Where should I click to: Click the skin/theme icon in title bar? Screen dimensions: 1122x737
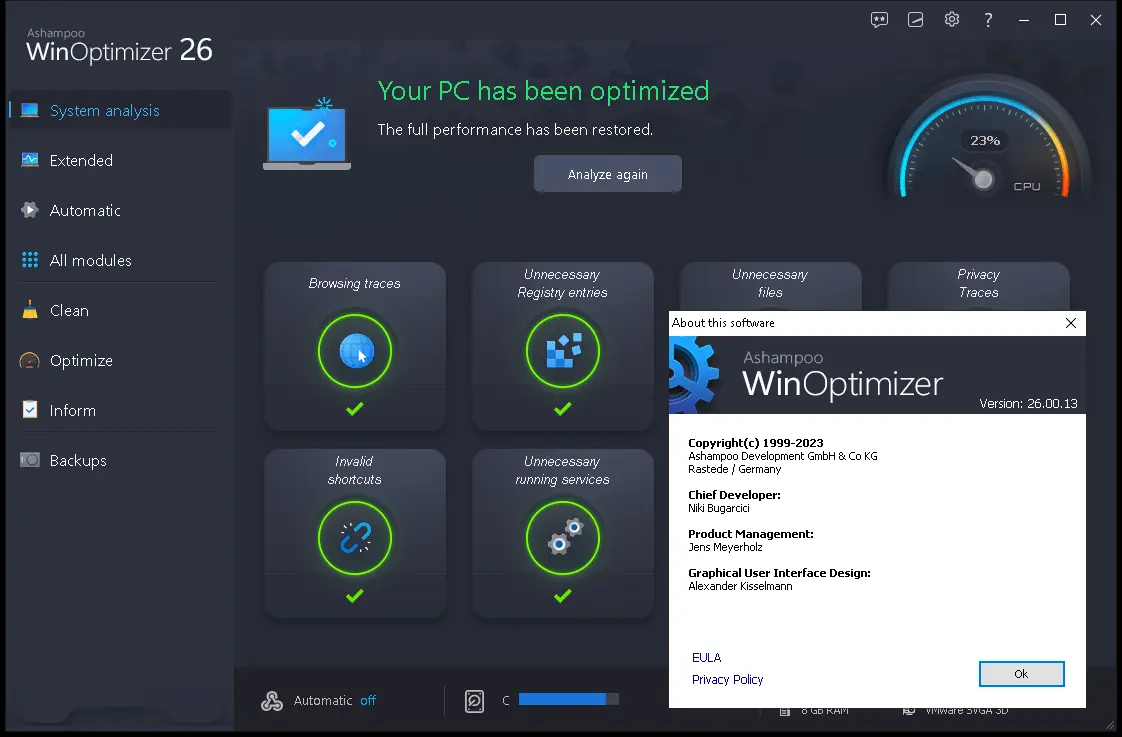(916, 20)
